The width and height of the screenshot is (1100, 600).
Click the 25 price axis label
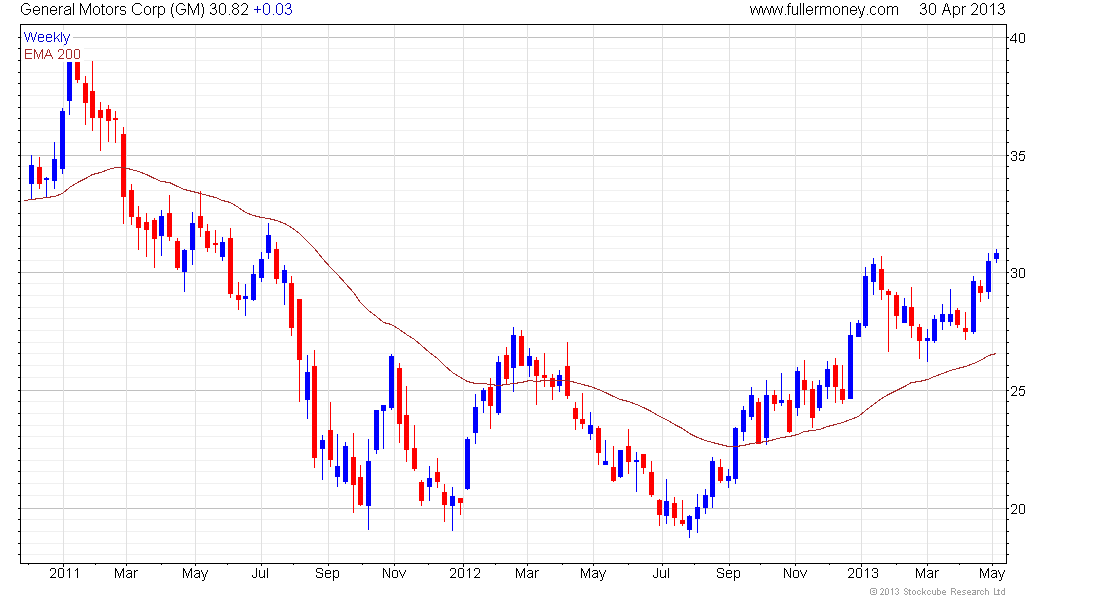tap(1017, 391)
